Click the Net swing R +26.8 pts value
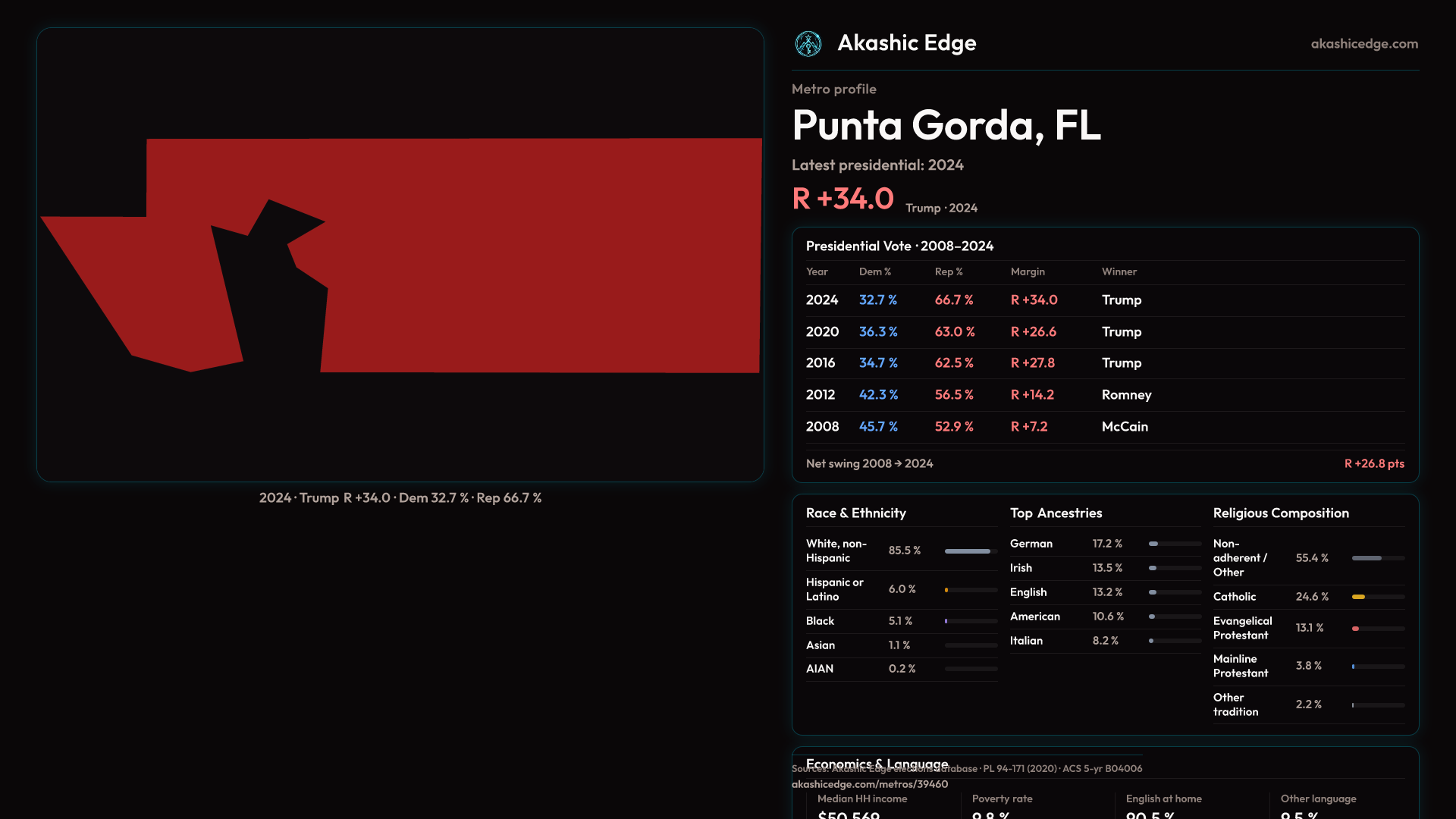This screenshot has width=1456, height=819. 1373,463
